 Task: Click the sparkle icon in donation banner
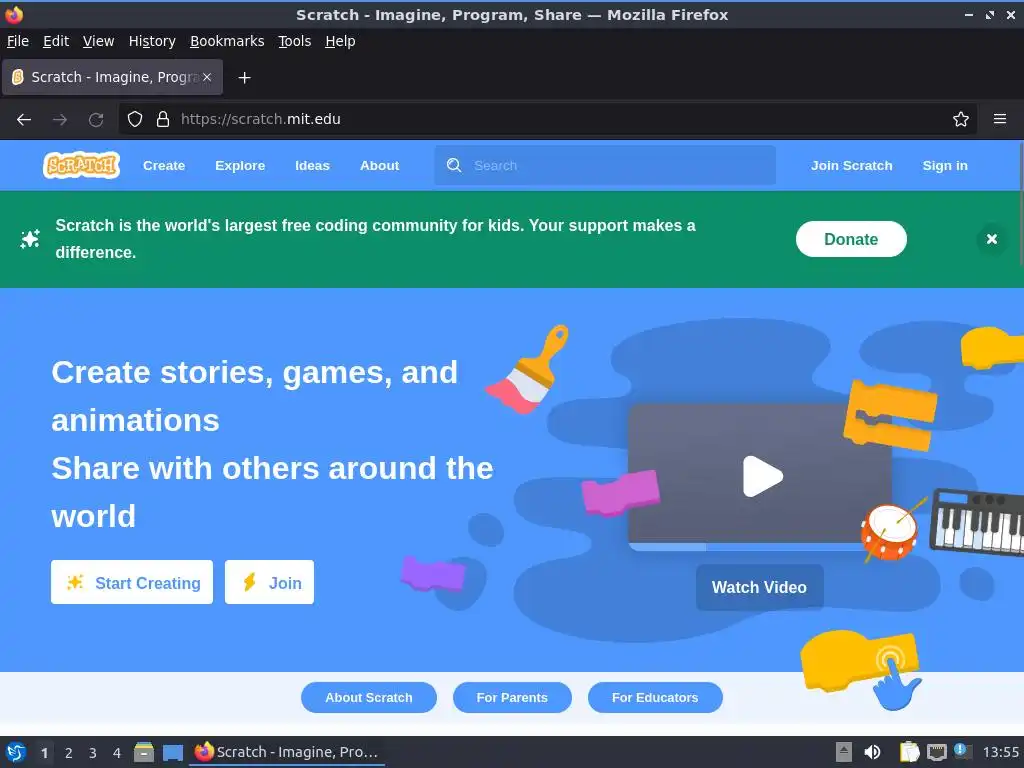(30, 239)
